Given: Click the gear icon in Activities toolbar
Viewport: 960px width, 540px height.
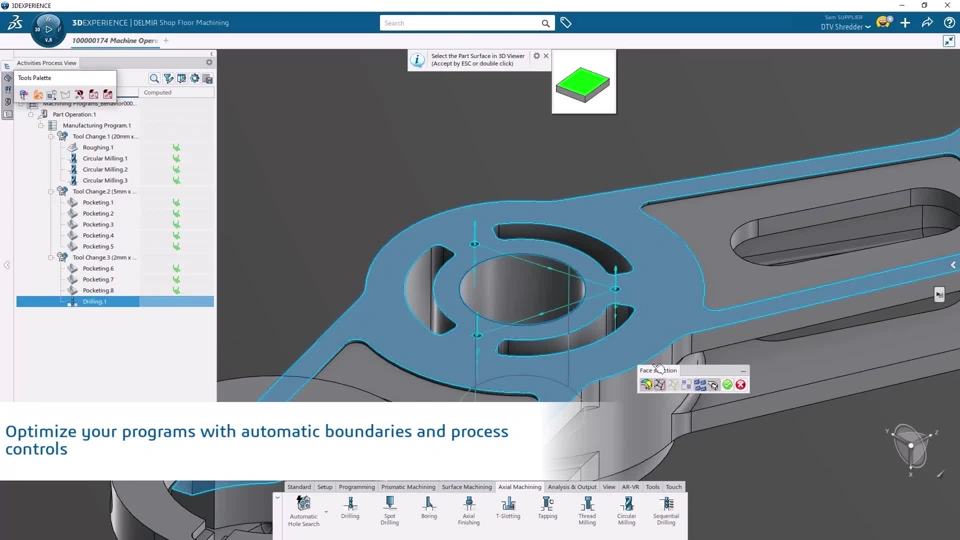Looking at the screenshot, I should (195, 78).
